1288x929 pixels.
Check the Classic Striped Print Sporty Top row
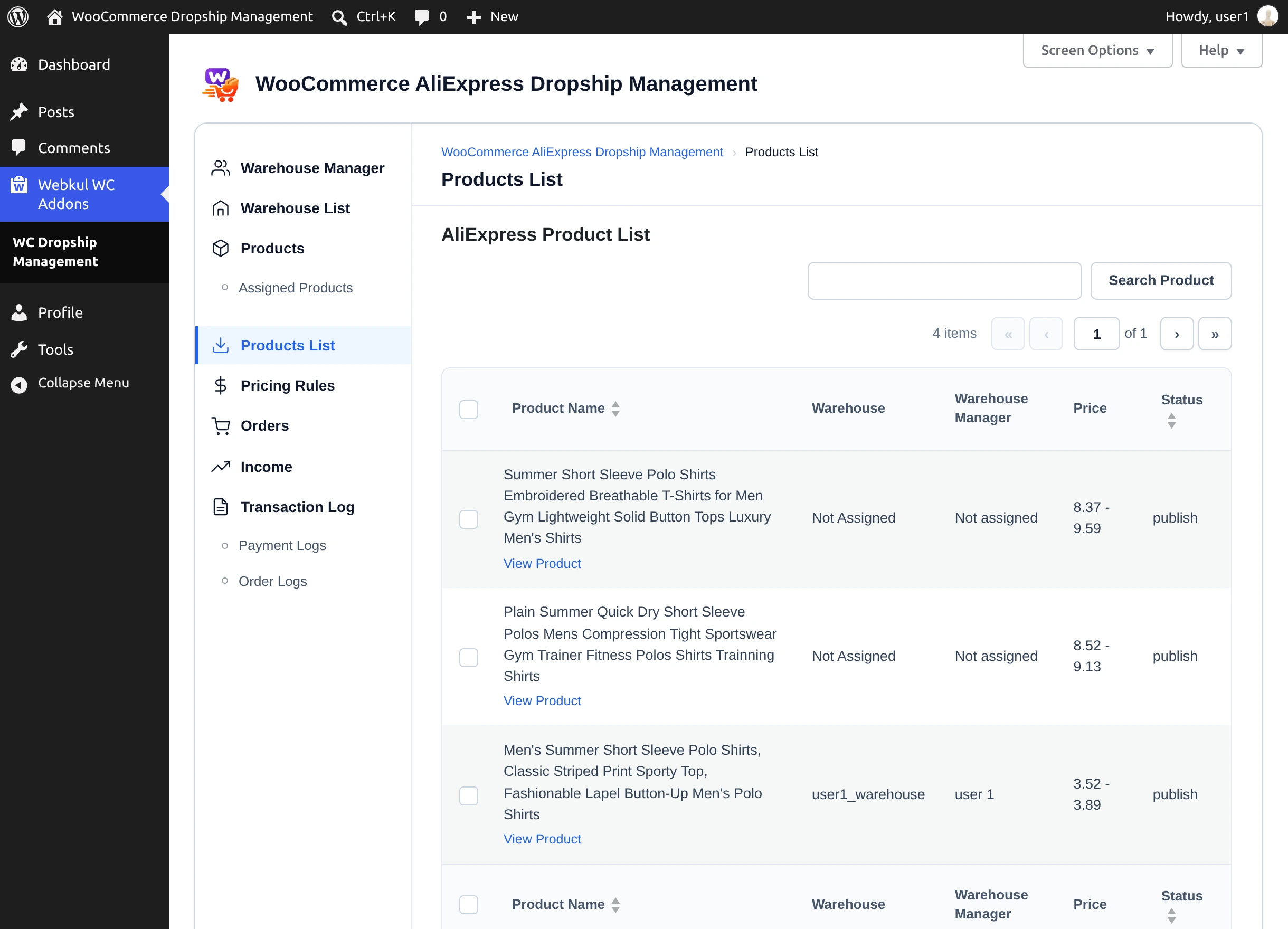click(x=469, y=795)
